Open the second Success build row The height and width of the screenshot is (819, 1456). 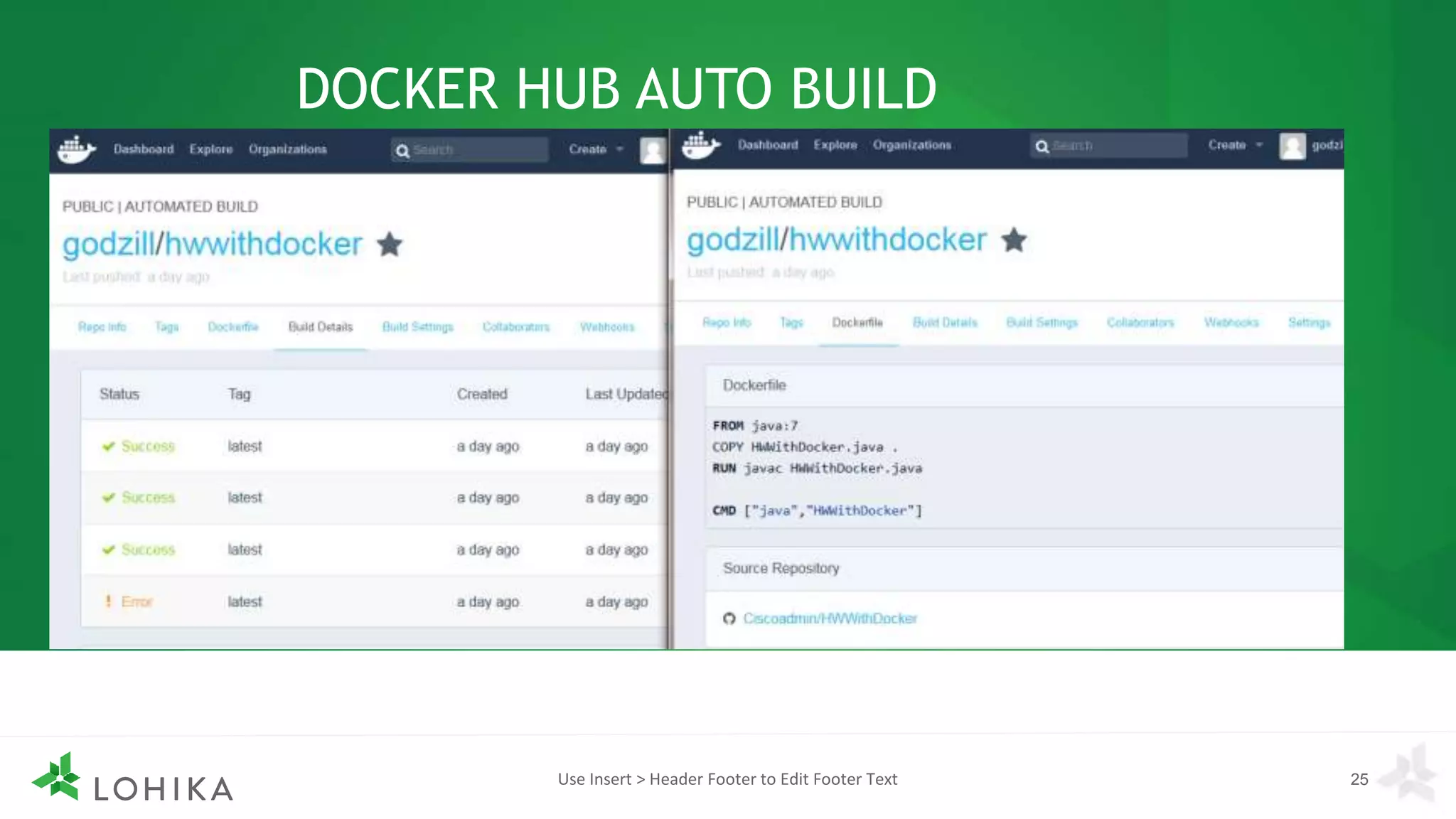[x=375, y=498]
